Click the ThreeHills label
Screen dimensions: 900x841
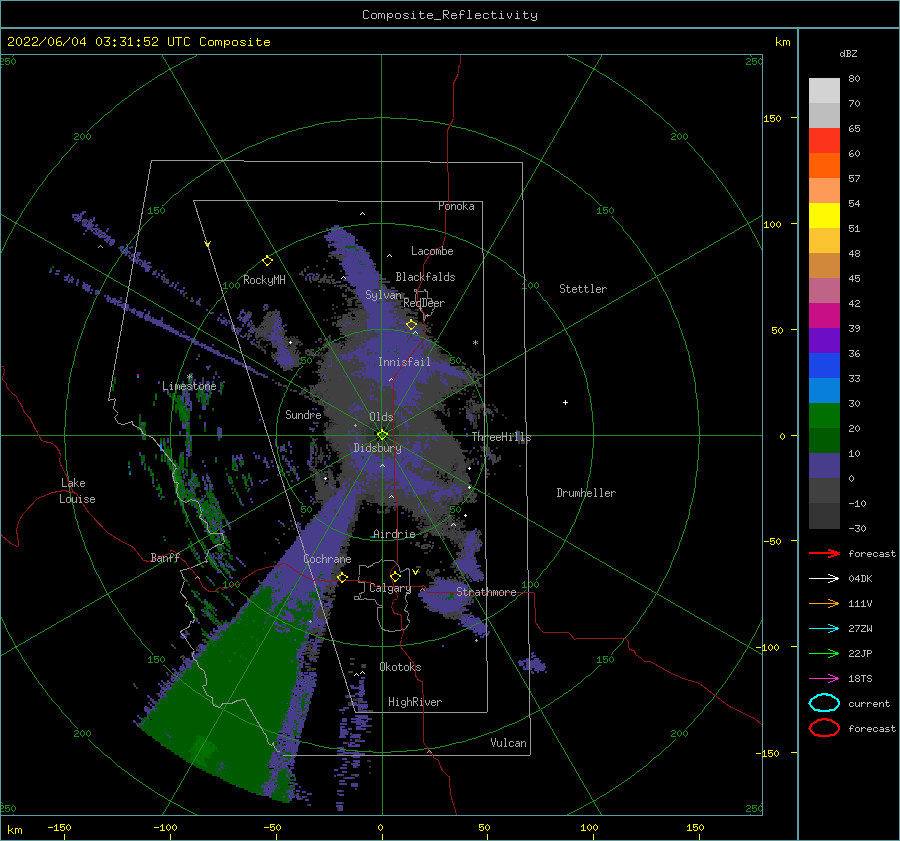pyautogui.click(x=502, y=437)
